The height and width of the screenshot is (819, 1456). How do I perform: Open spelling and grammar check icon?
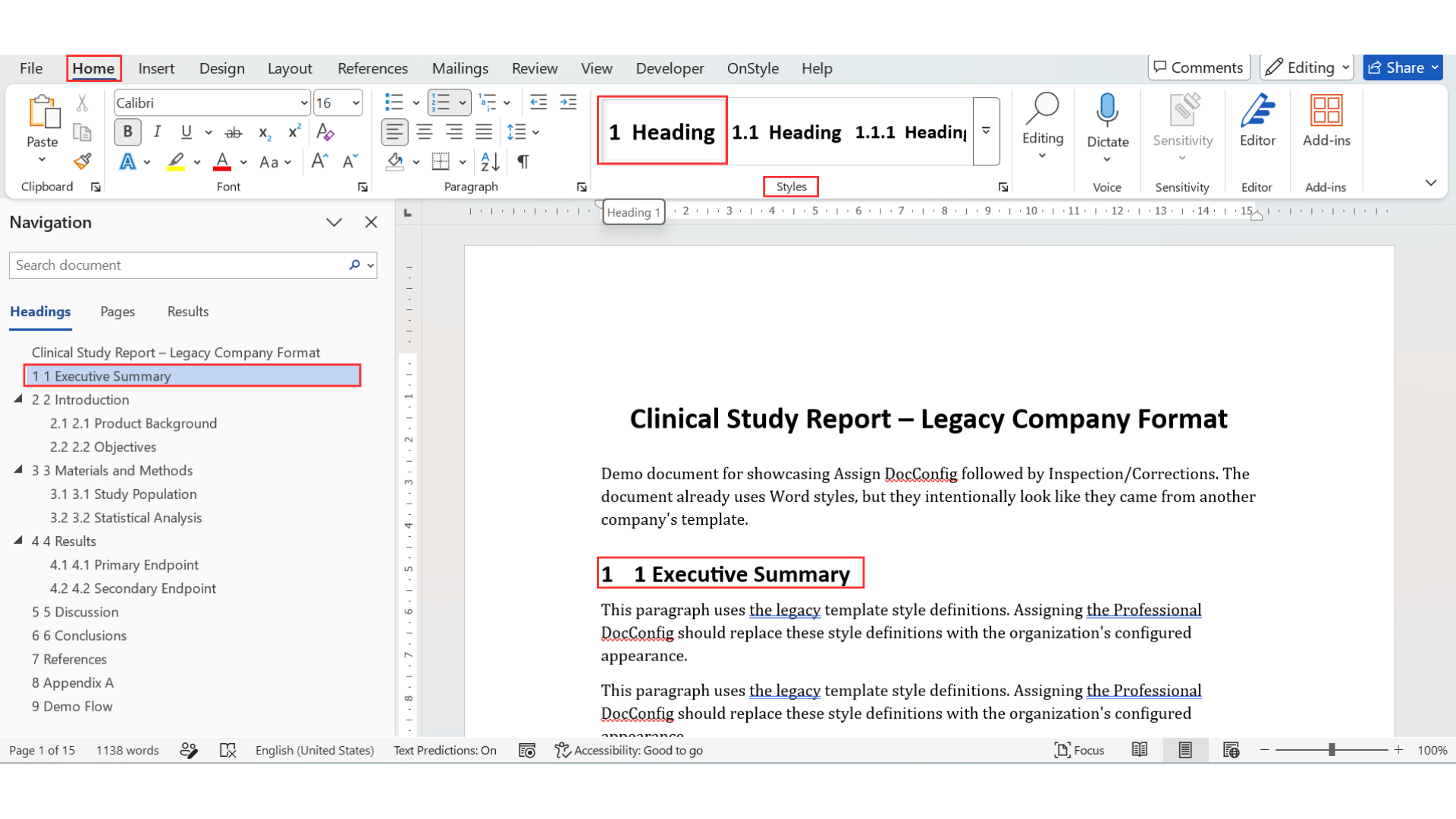pyautogui.click(x=227, y=751)
